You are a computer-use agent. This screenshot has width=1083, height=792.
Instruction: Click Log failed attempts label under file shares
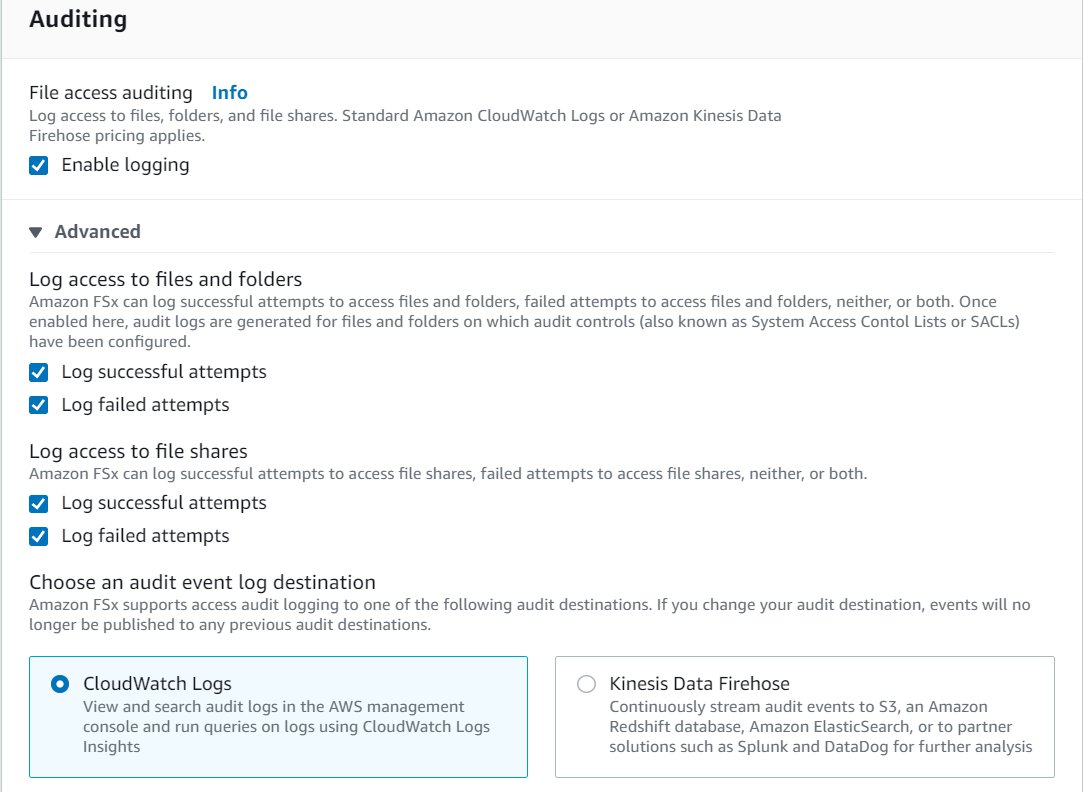pos(145,536)
